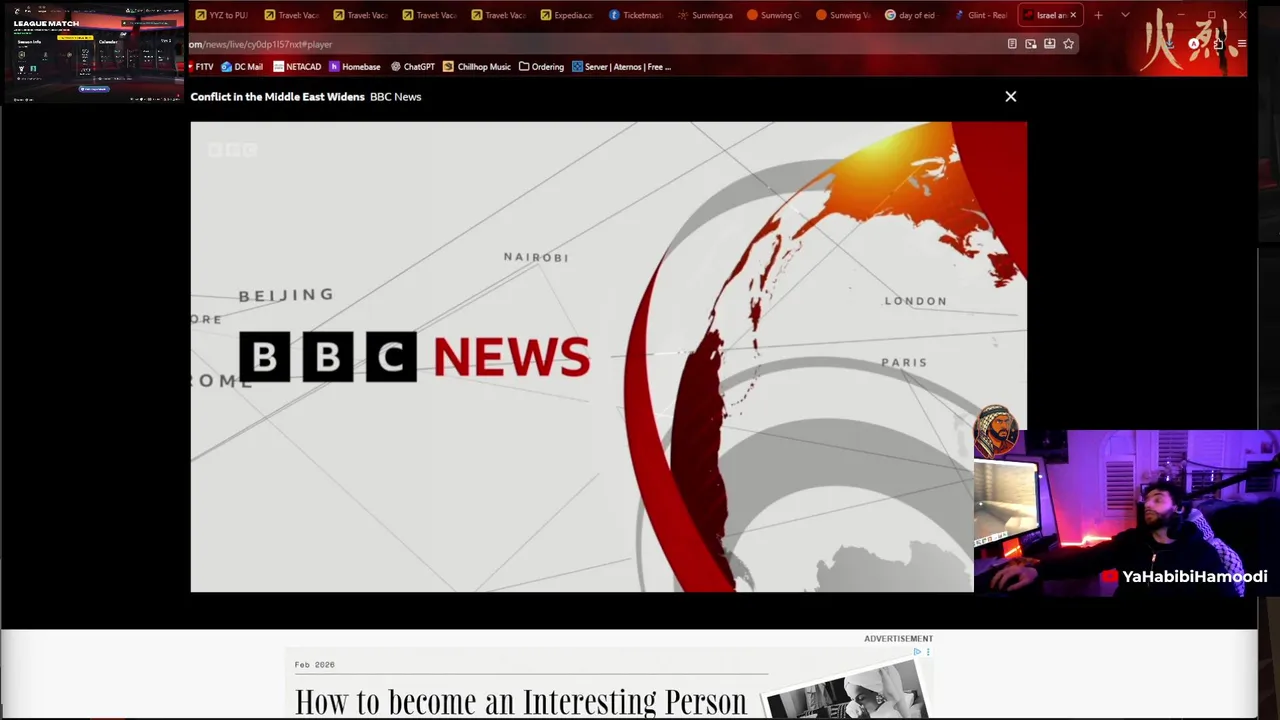
Task: Open the NETACAD bookmark
Action: pyautogui.click(x=297, y=67)
